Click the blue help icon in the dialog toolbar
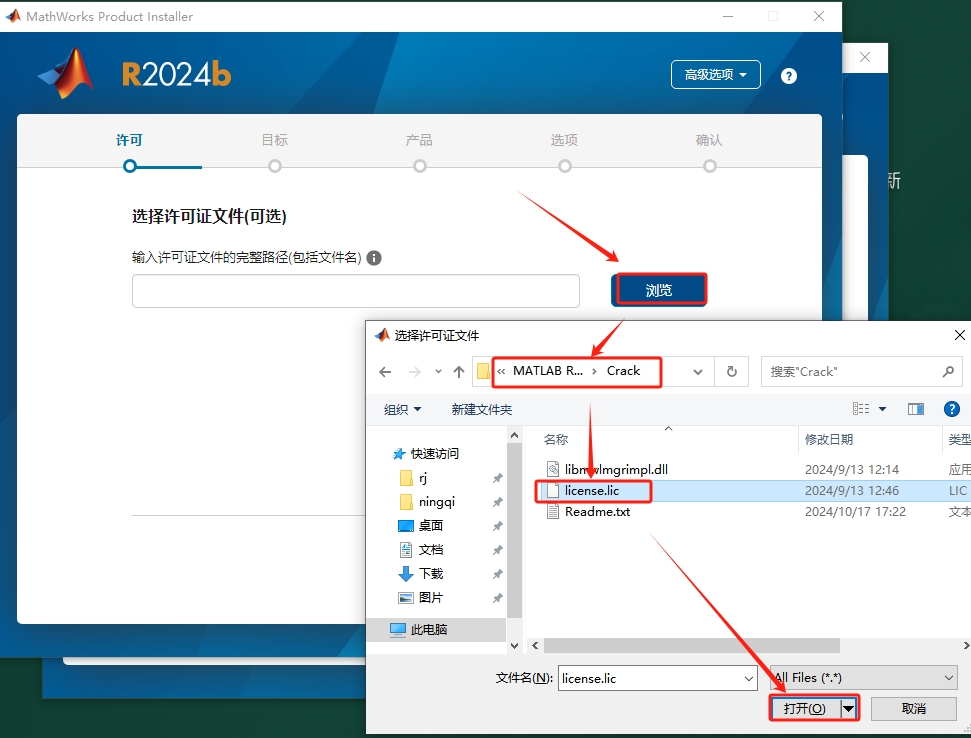 (952, 408)
